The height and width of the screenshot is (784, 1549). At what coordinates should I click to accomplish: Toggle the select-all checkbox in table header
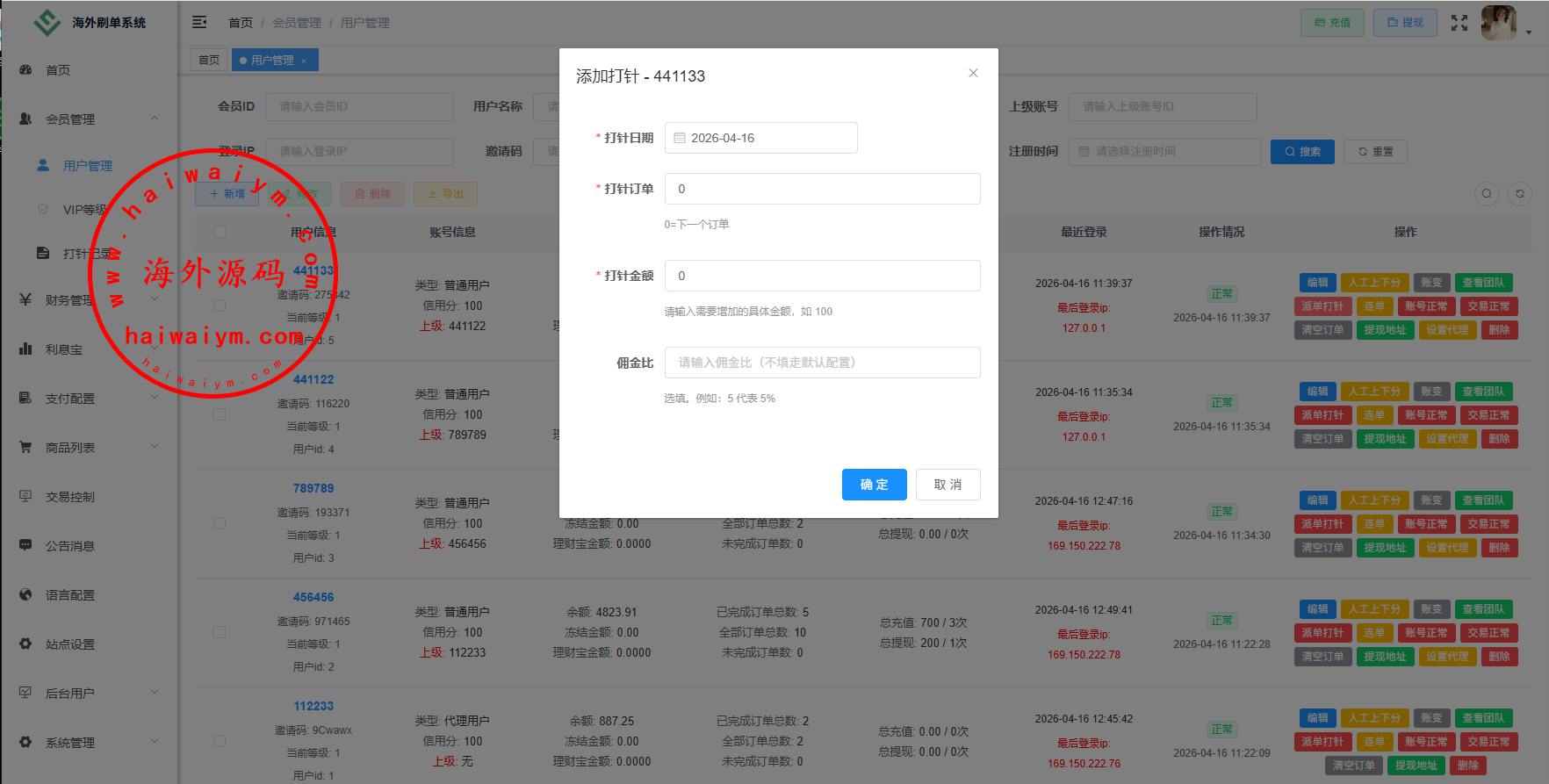[220, 232]
